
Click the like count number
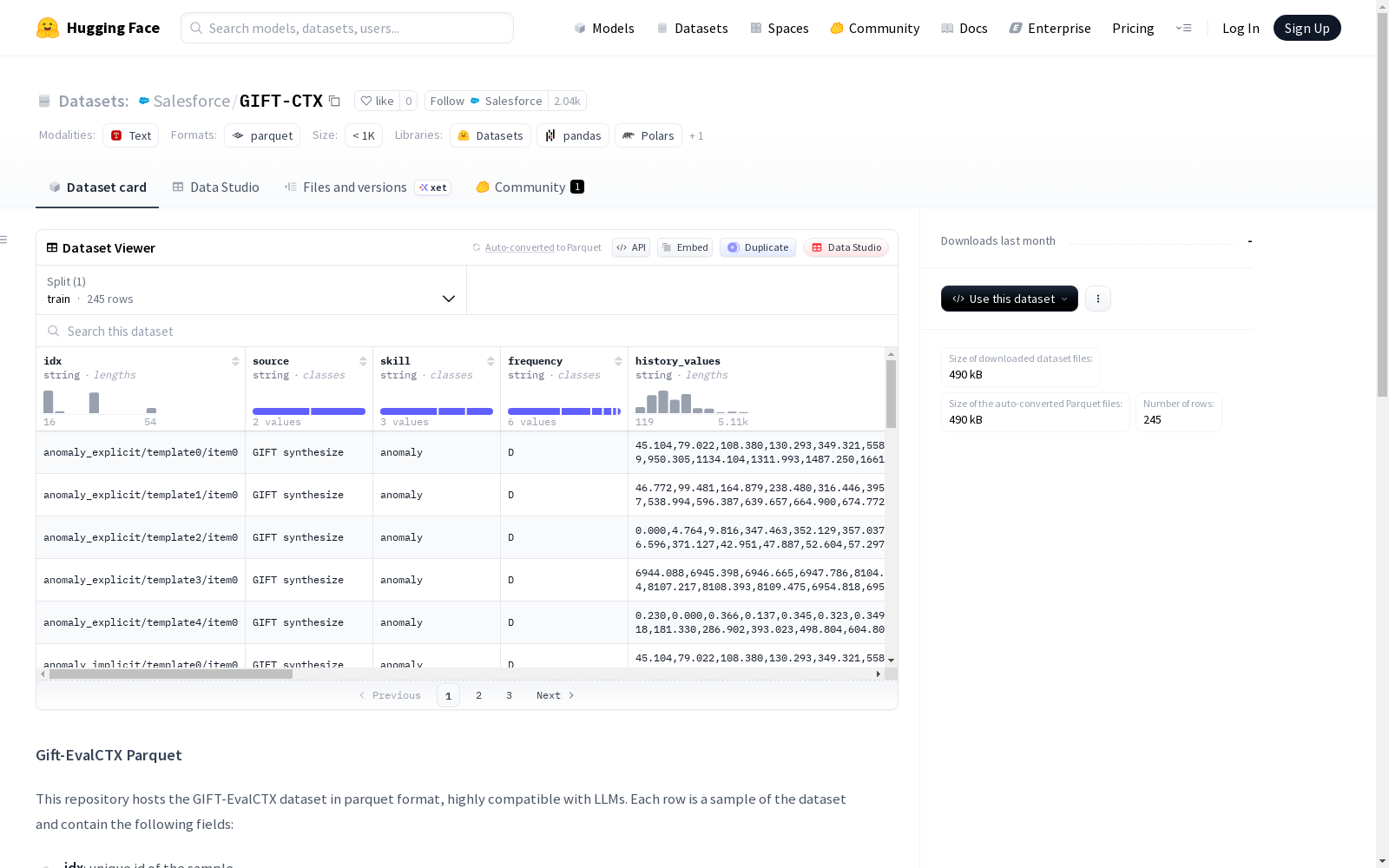coord(409,101)
